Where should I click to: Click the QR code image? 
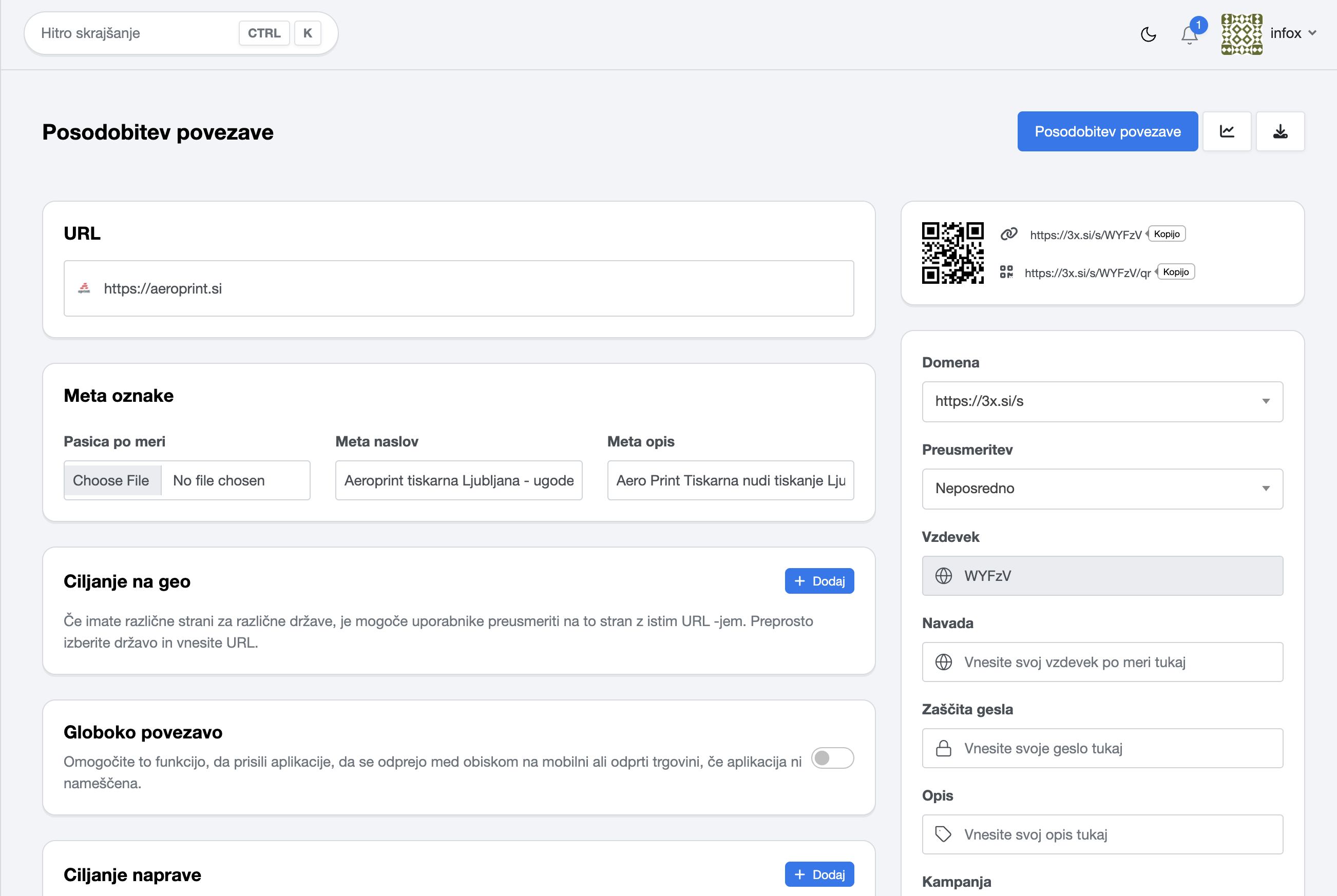pos(953,253)
